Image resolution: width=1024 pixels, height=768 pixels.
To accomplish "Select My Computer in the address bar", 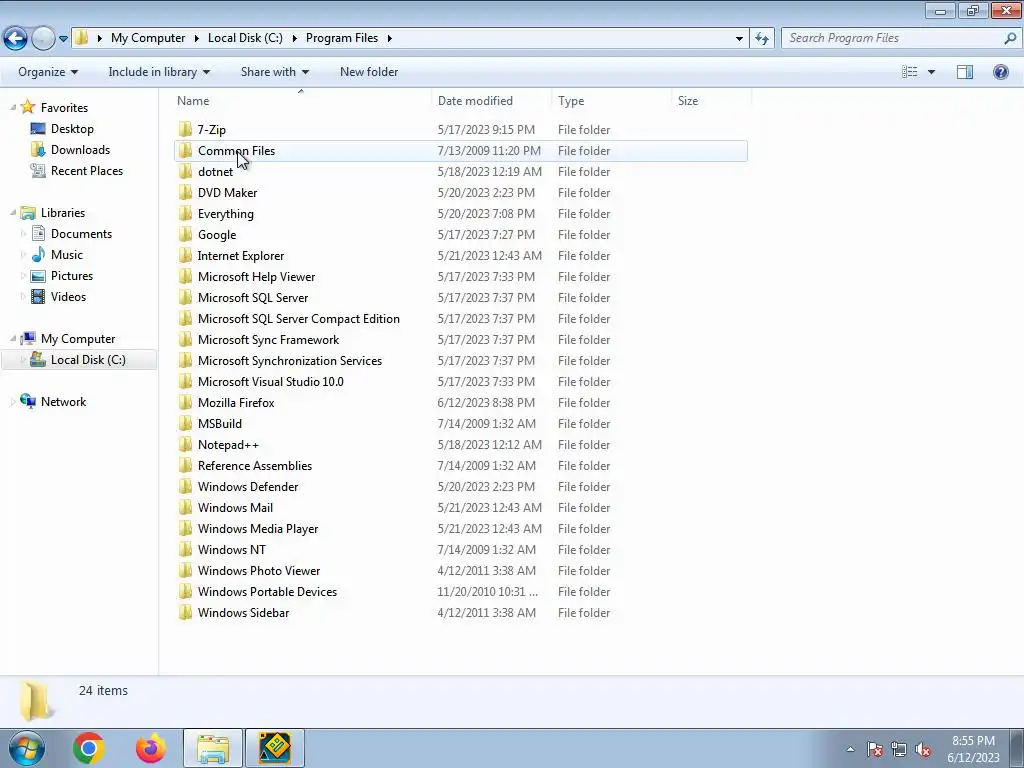I will (148, 38).
